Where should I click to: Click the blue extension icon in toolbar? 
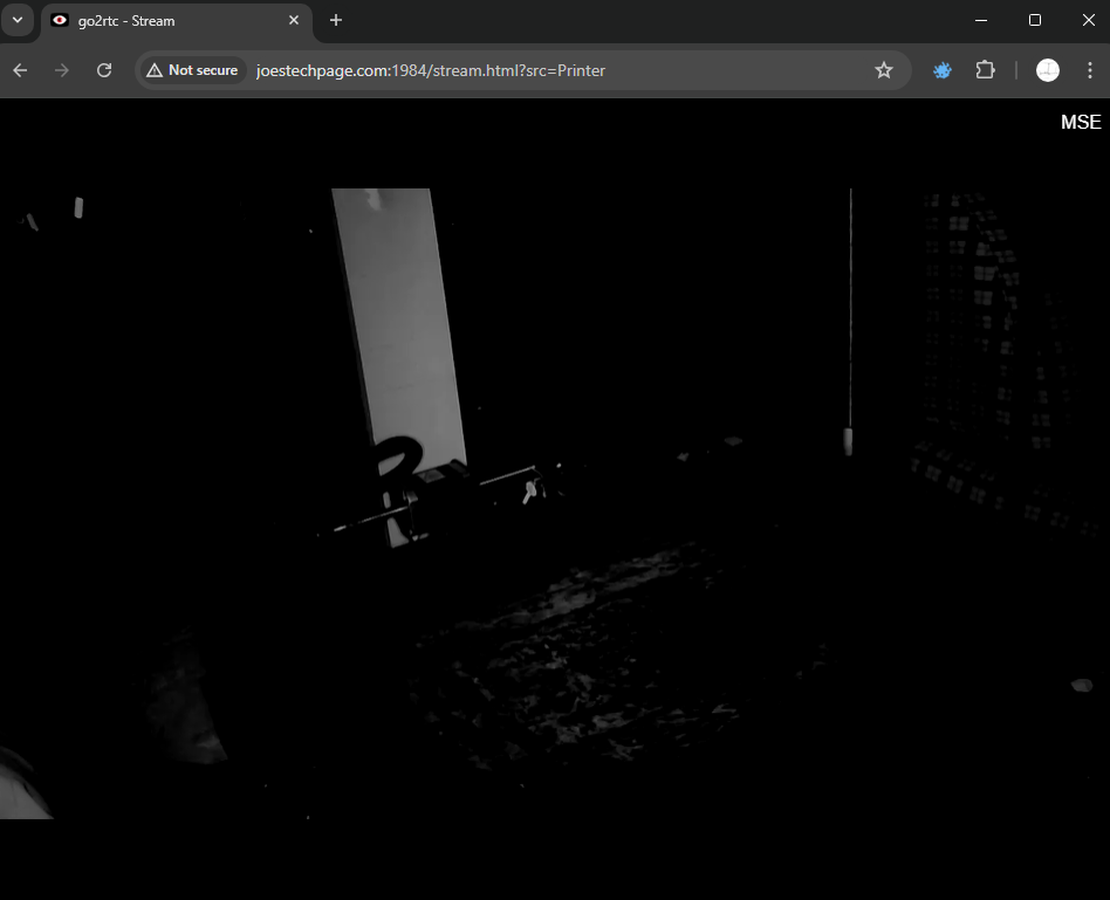(x=942, y=70)
